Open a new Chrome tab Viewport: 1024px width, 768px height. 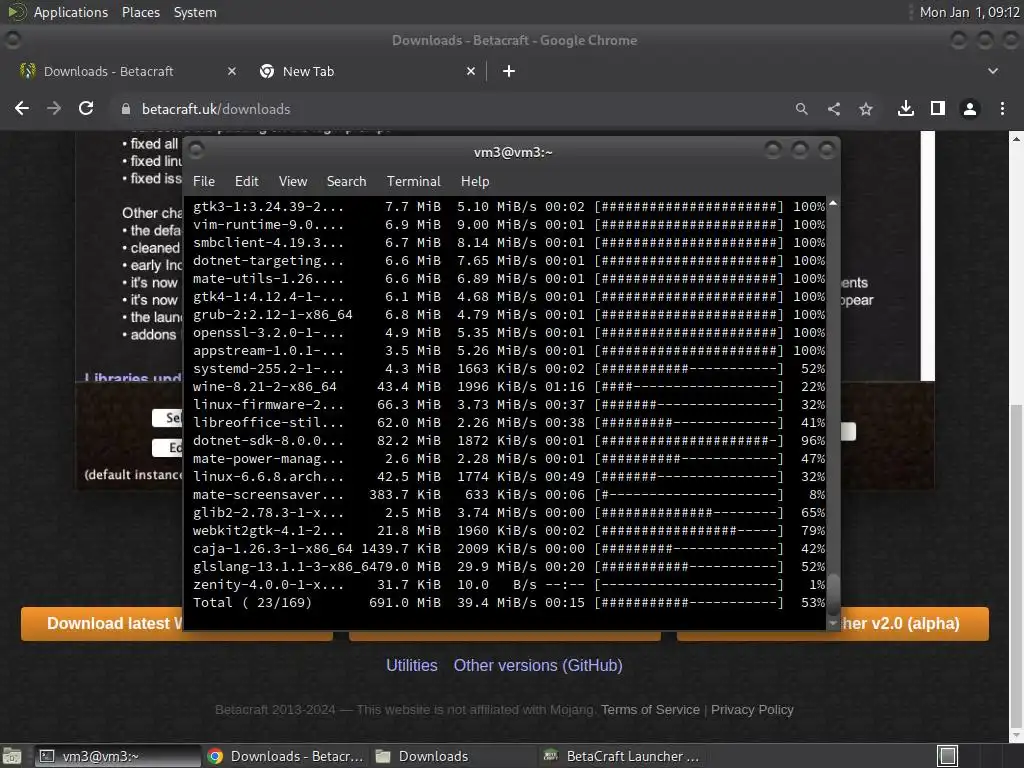point(509,71)
